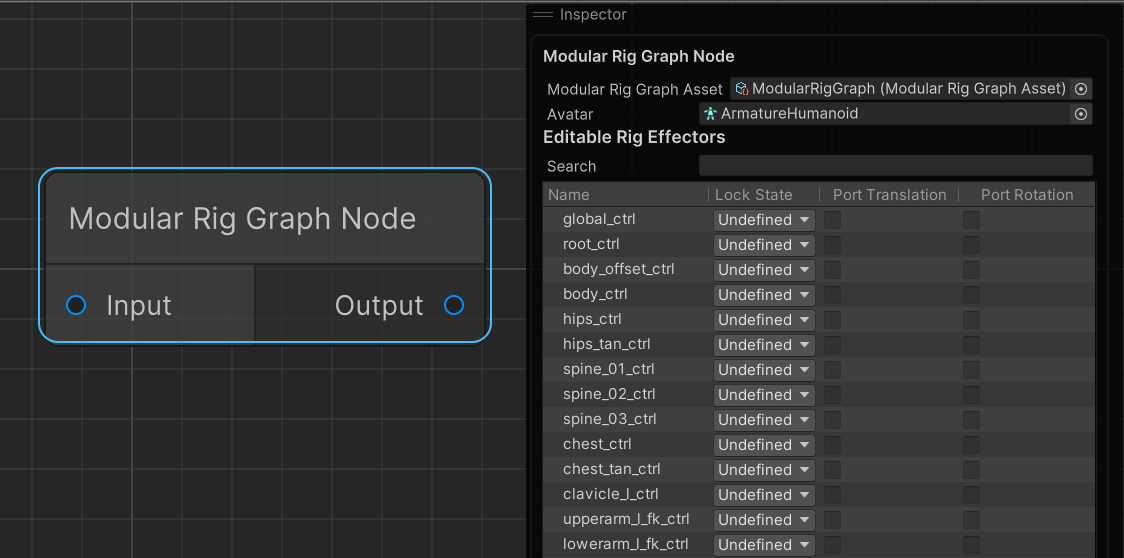This screenshot has width=1124, height=558.
Task: Enable Port Translation for upperarm_l_fk_ctrl
Action: point(832,519)
